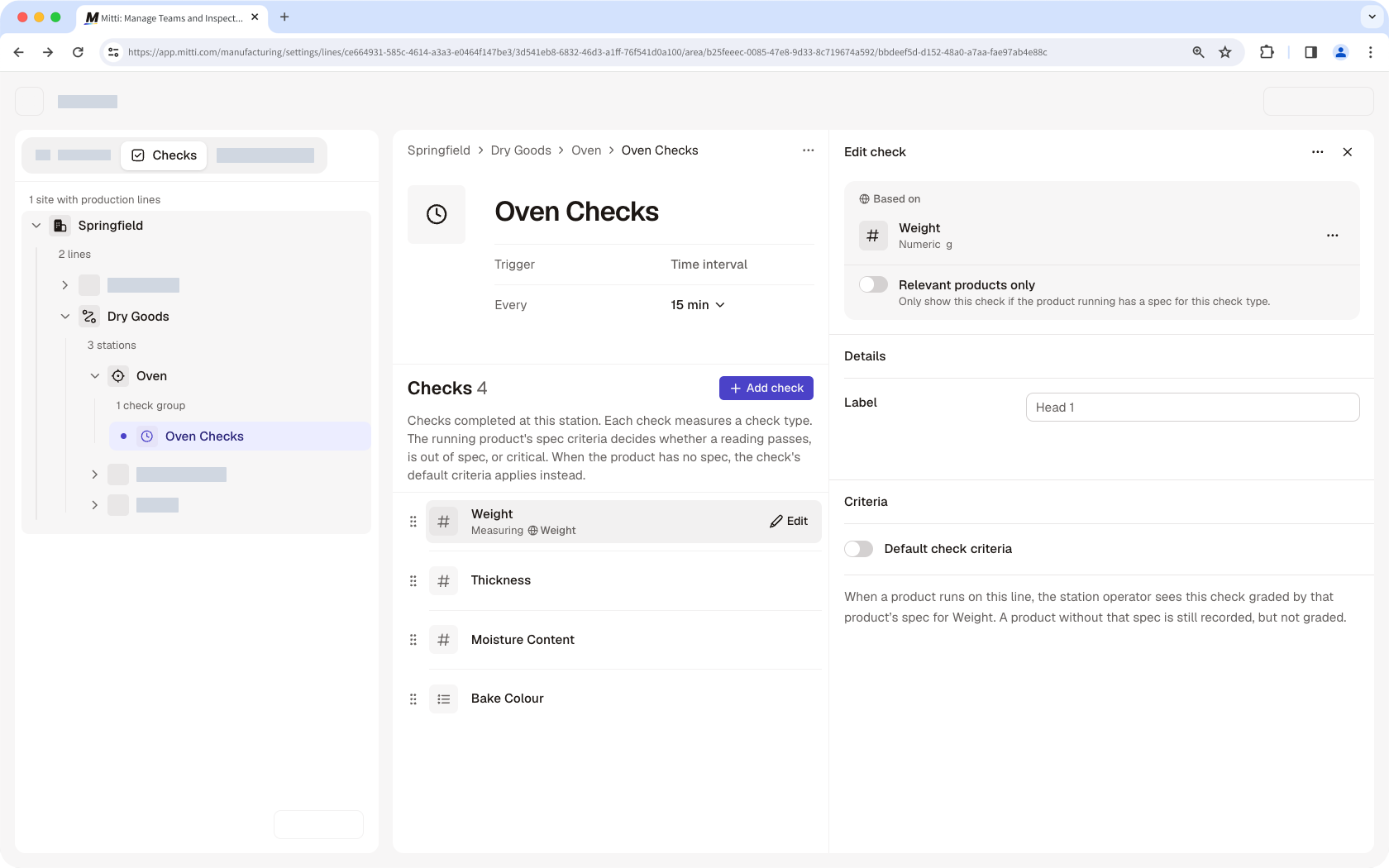
Task: Open the Edit check panel more options
Action: (1317, 152)
